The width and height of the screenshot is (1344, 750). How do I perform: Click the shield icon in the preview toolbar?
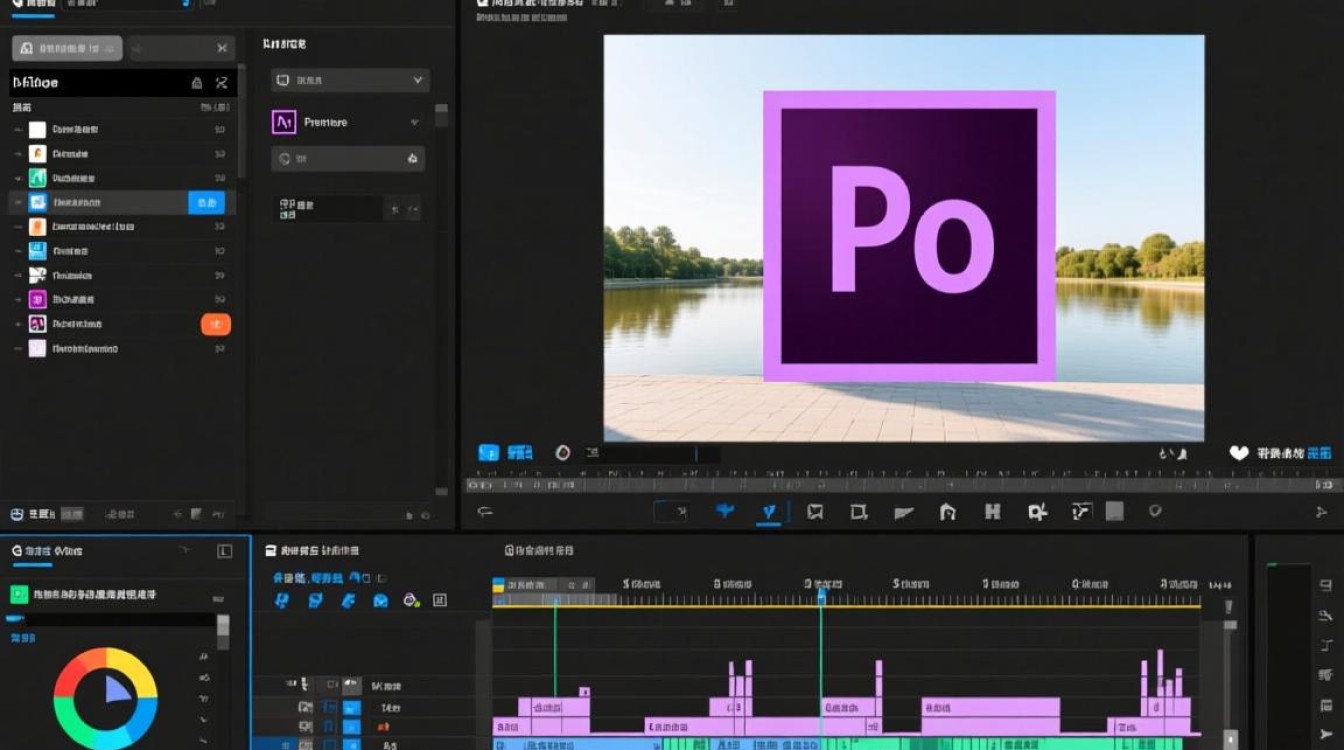[1155, 511]
